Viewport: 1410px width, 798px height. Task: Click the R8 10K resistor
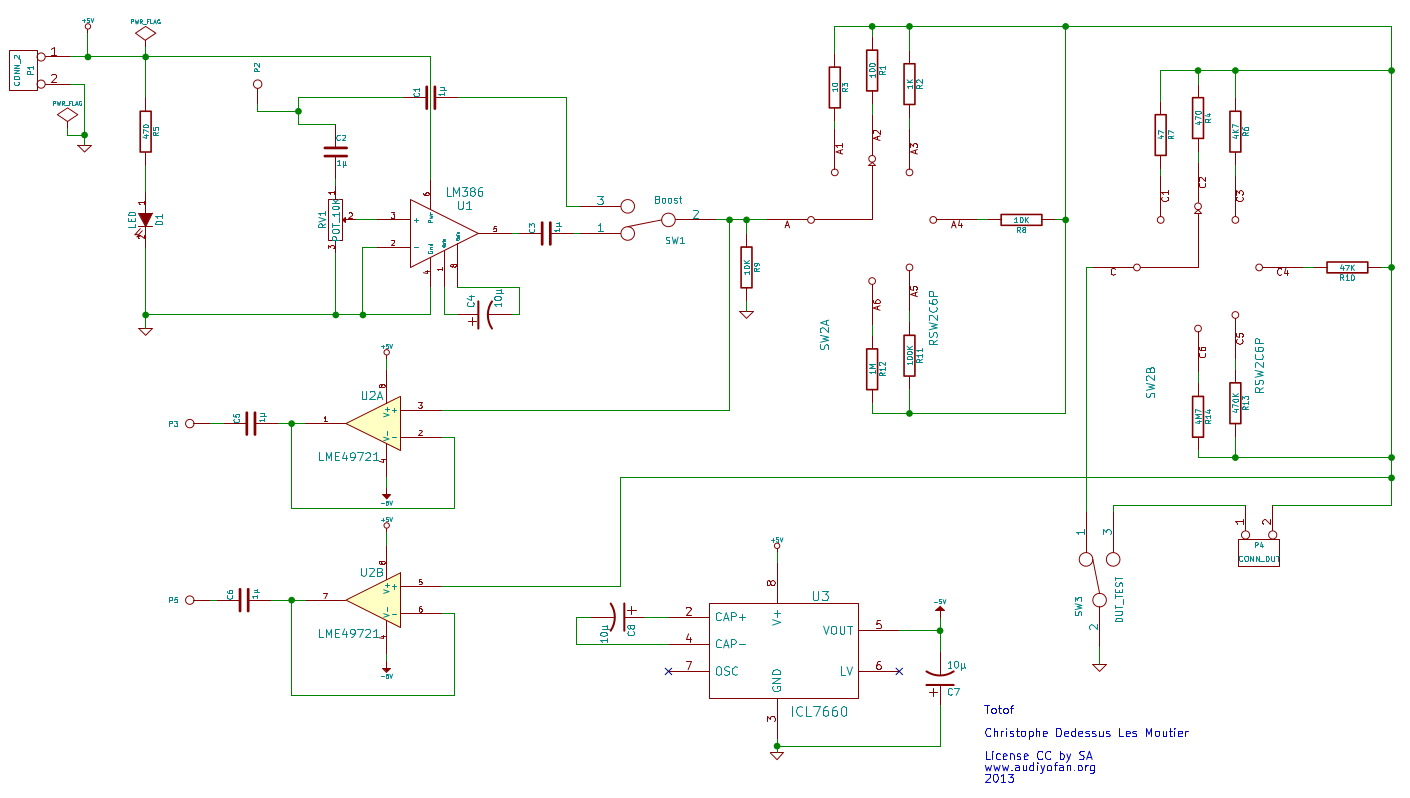point(1021,219)
